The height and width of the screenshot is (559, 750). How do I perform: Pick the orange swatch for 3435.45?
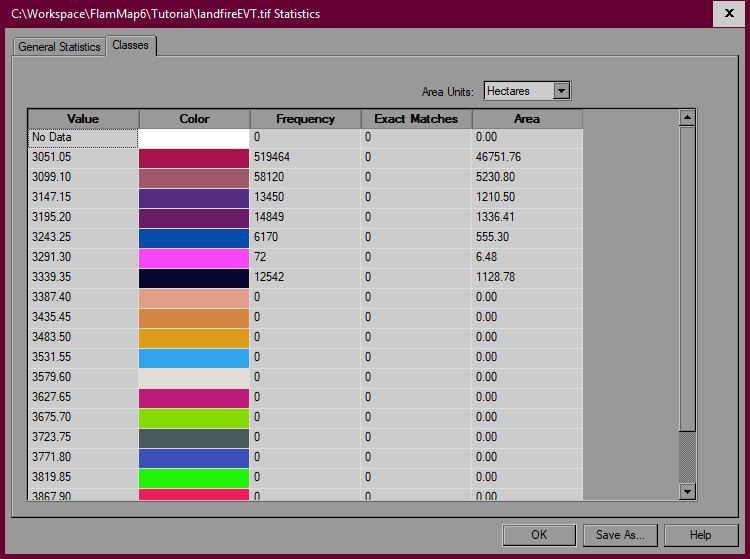coord(194,318)
